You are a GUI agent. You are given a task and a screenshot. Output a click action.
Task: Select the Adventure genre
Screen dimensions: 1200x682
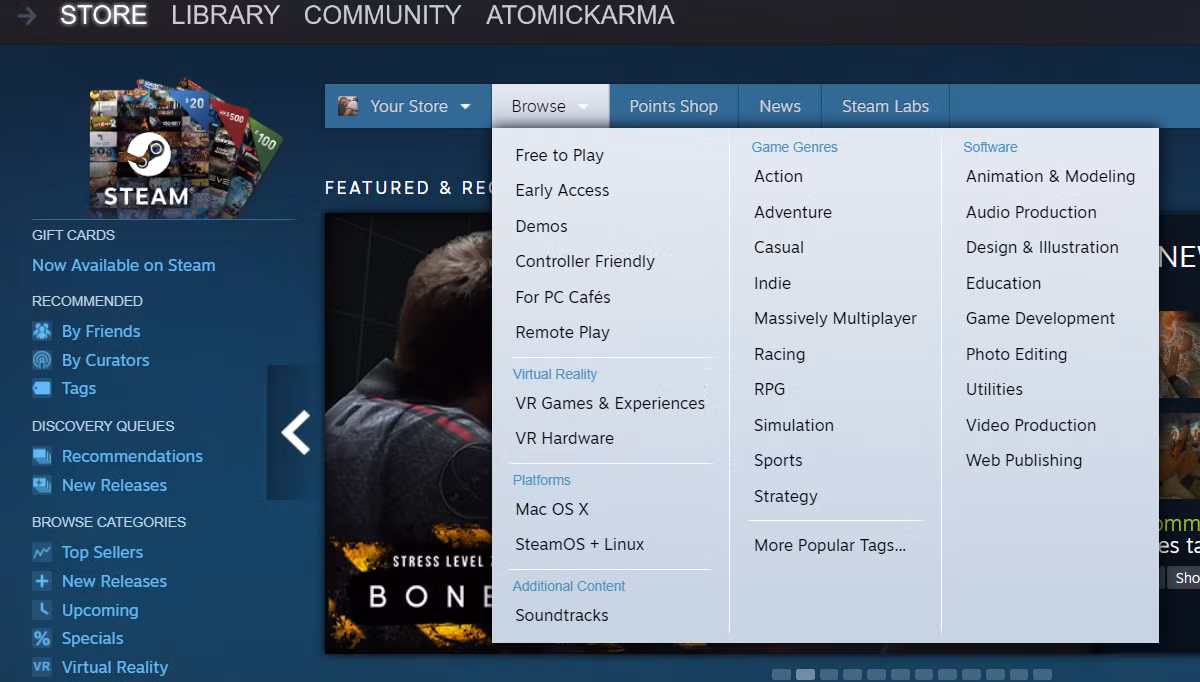[793, 212]
